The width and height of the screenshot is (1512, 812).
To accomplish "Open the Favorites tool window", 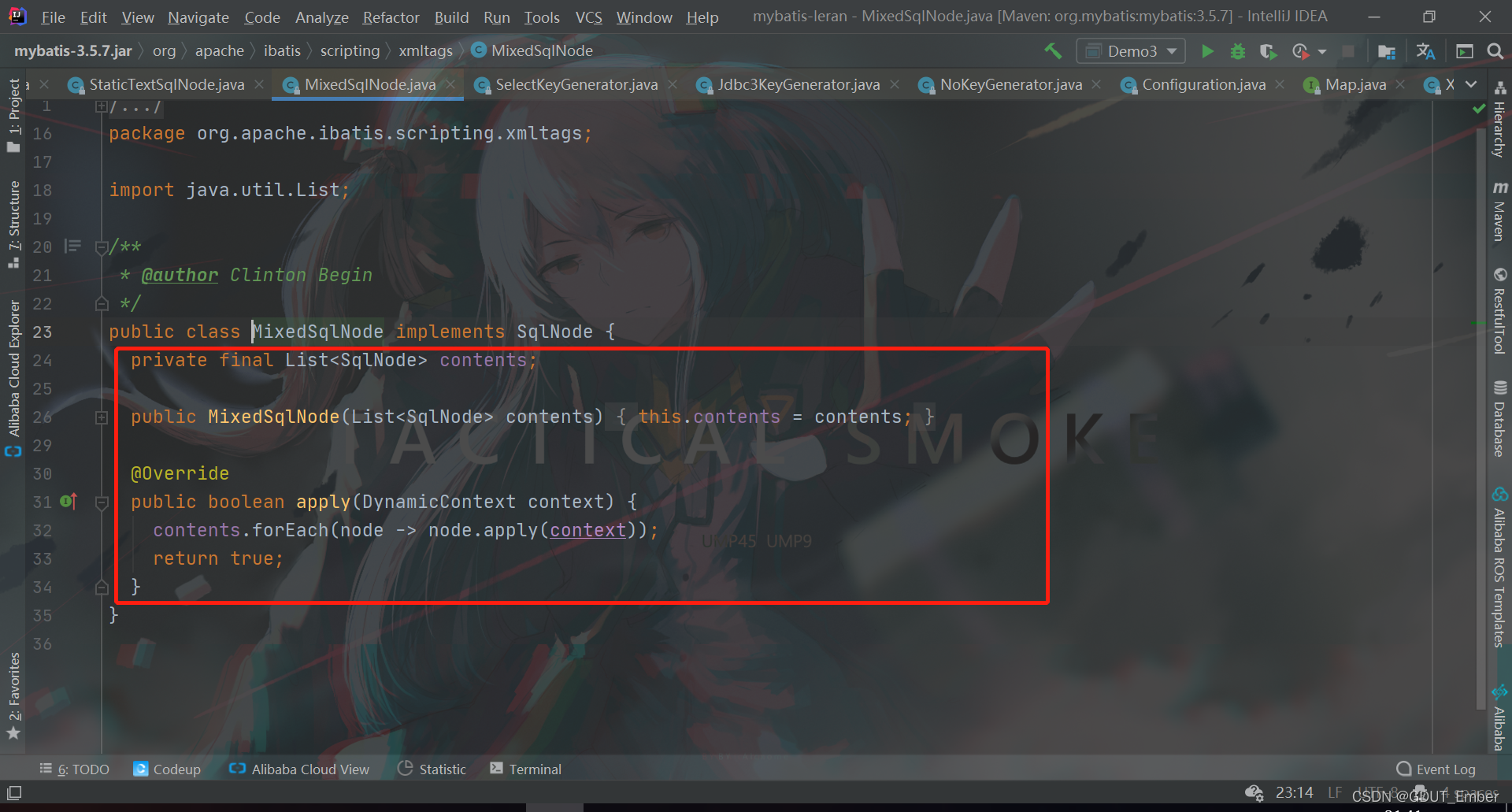I will (13, 696).
